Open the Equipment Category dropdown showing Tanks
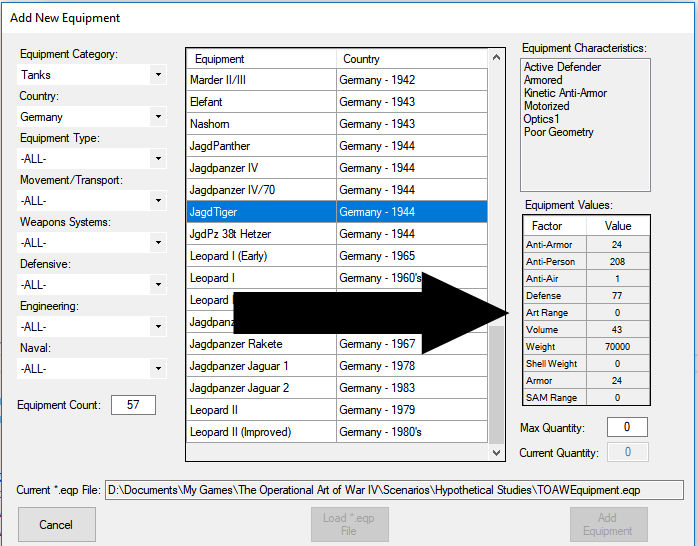698x546 pixels. point(92,75)
